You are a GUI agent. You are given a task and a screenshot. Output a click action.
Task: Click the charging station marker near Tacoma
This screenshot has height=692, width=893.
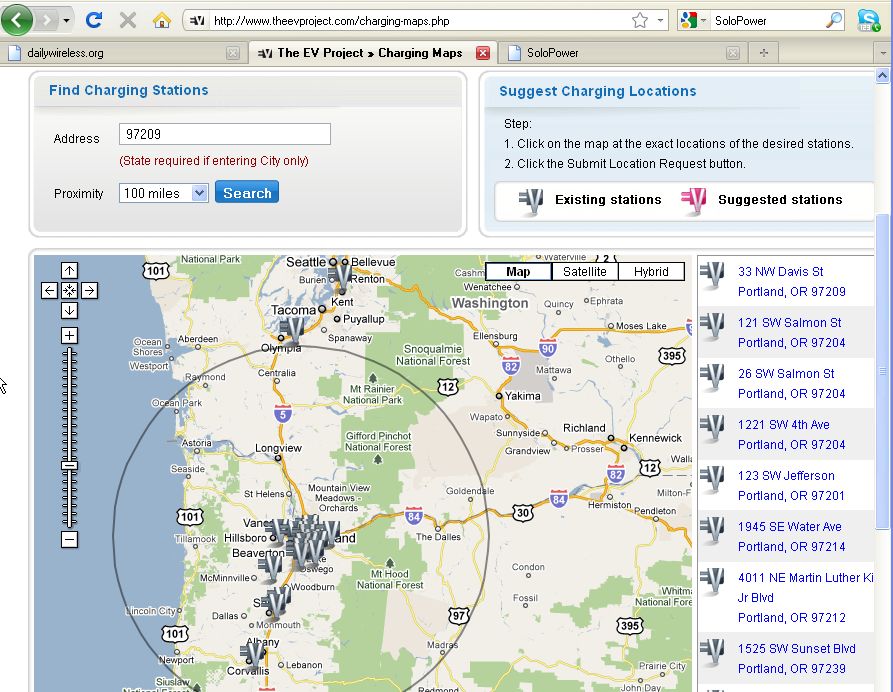click(292, 327)
